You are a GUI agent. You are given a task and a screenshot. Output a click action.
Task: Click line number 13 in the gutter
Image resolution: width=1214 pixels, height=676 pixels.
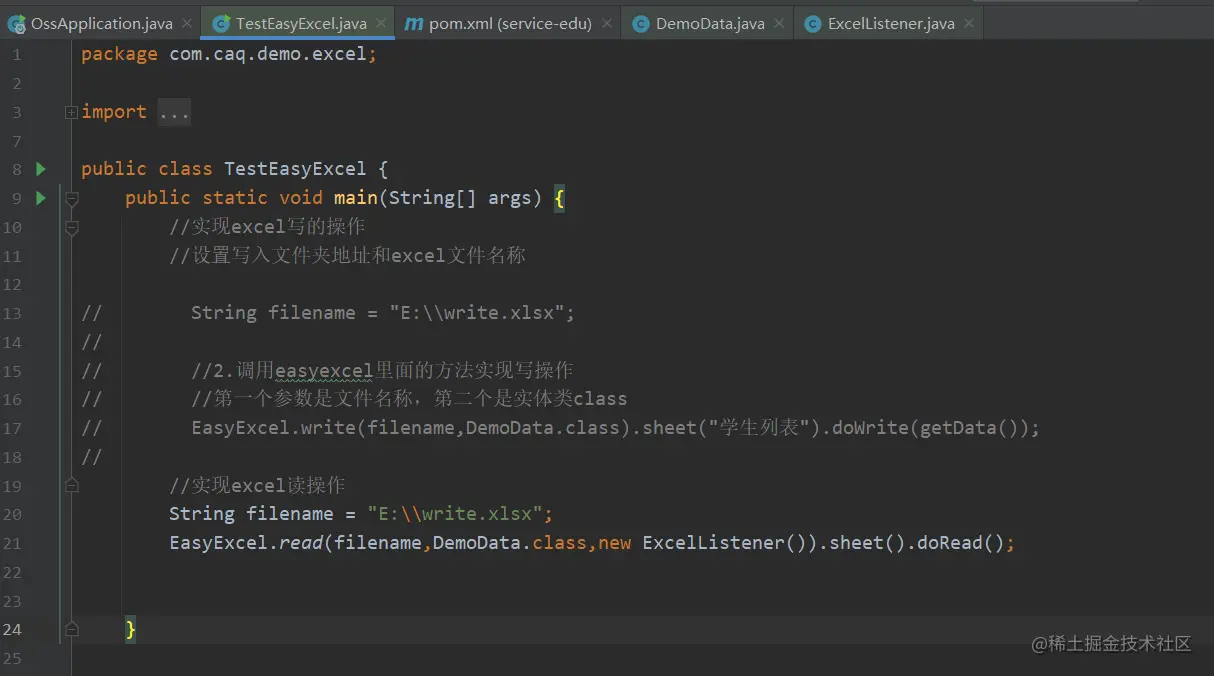click(12, 313)
